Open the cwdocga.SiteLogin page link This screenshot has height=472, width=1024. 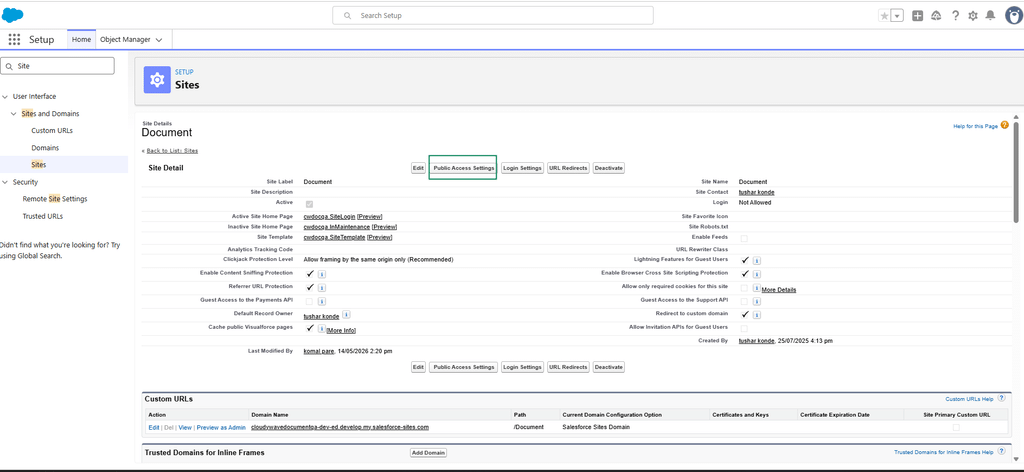tap(329, 216)
